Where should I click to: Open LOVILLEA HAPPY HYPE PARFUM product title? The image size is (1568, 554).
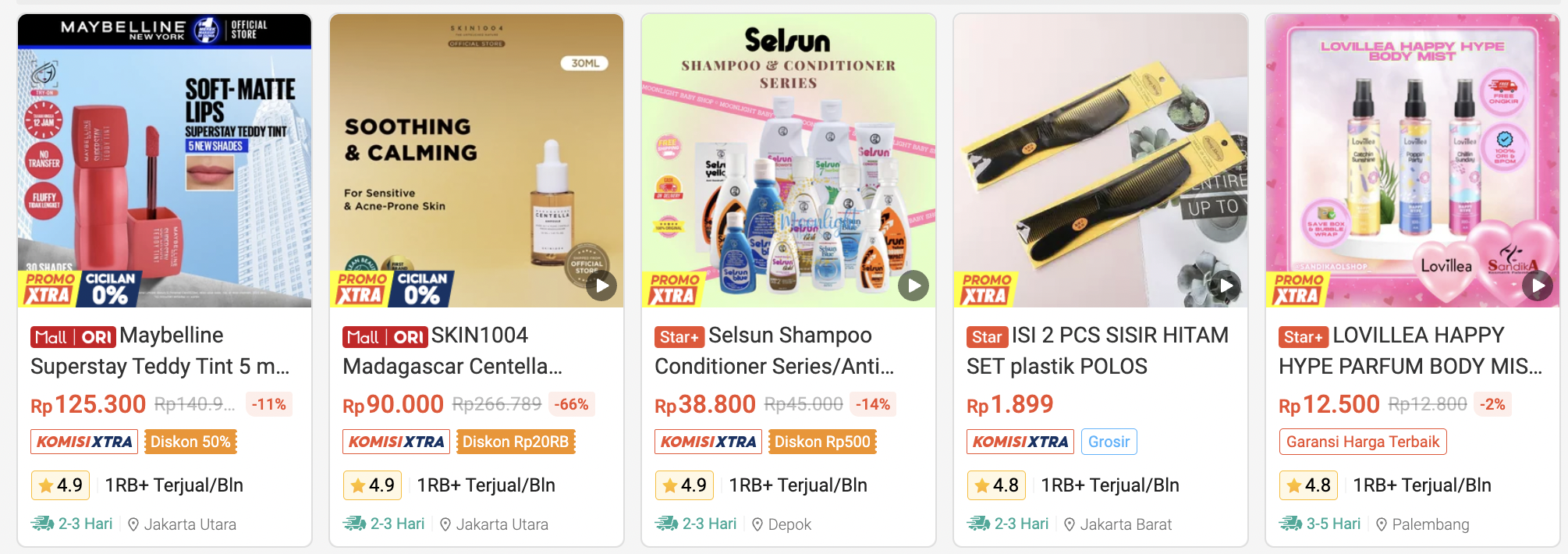(1410, 351)
